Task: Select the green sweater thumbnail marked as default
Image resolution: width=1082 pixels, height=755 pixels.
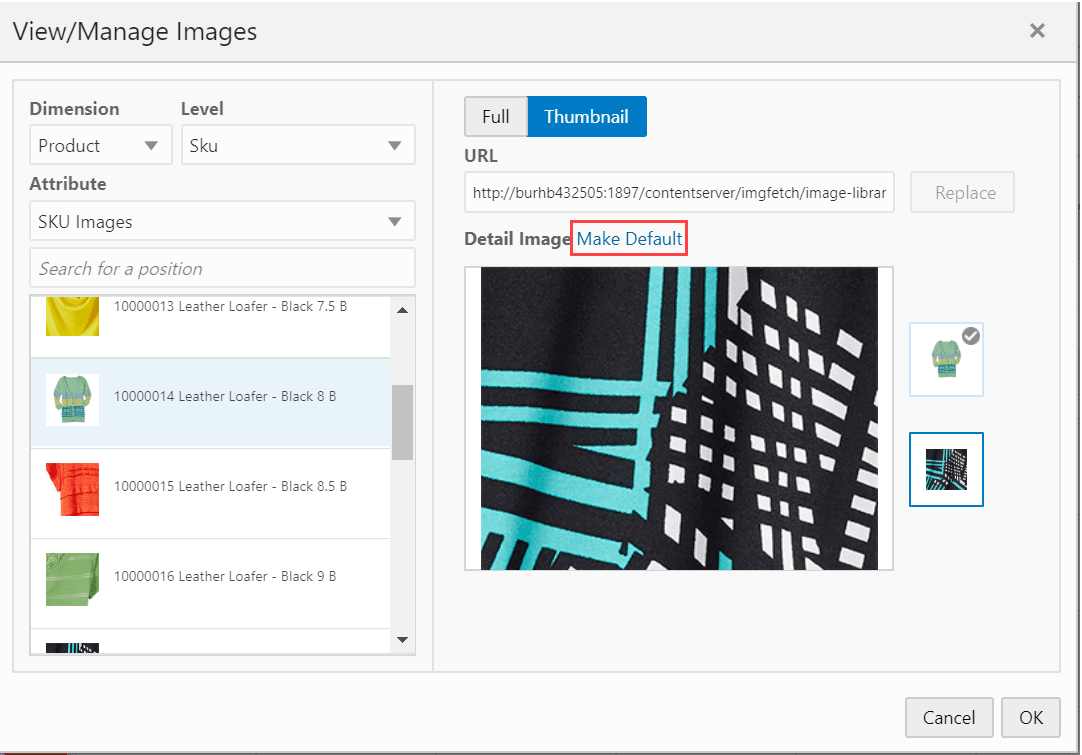Action: click(945, 358)
